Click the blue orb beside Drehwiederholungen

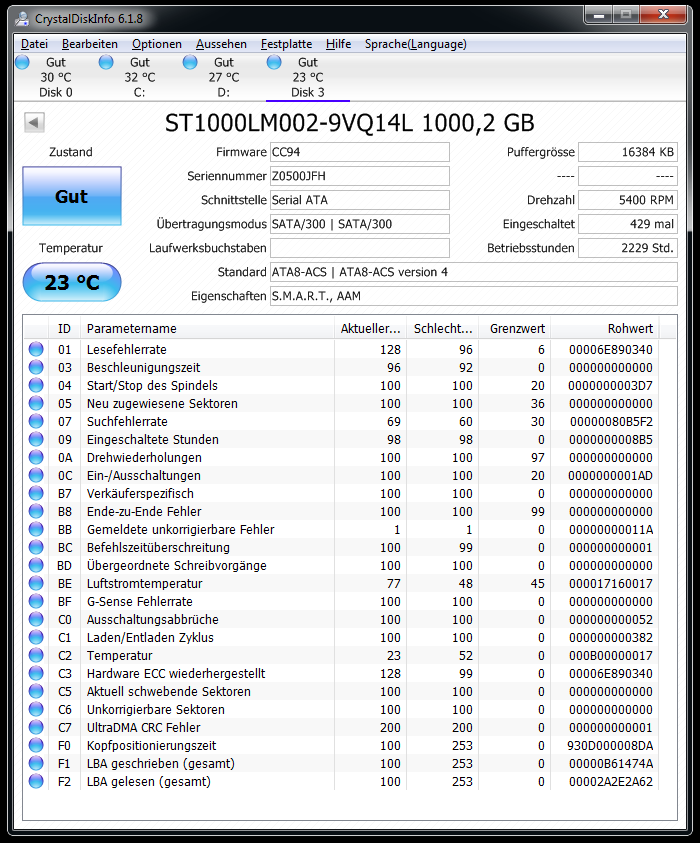[x=36, y=458]
